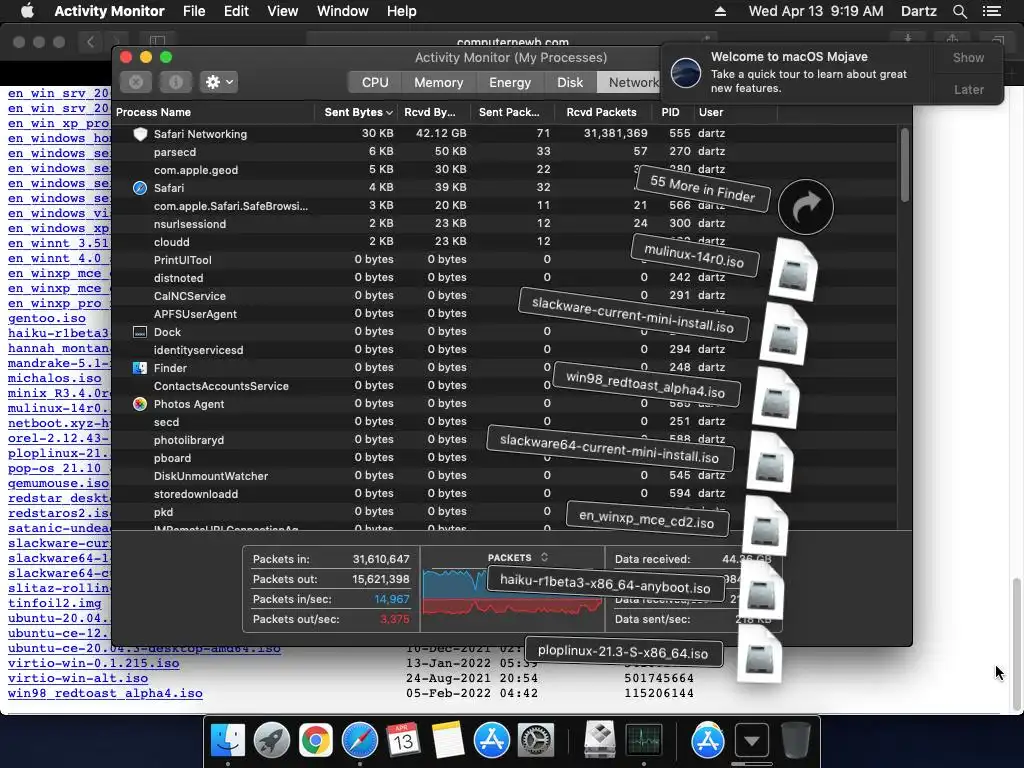This screenshot has height=768, width=1024.
Task: Select the parsecd process row
Action: [x=505, y=152]
